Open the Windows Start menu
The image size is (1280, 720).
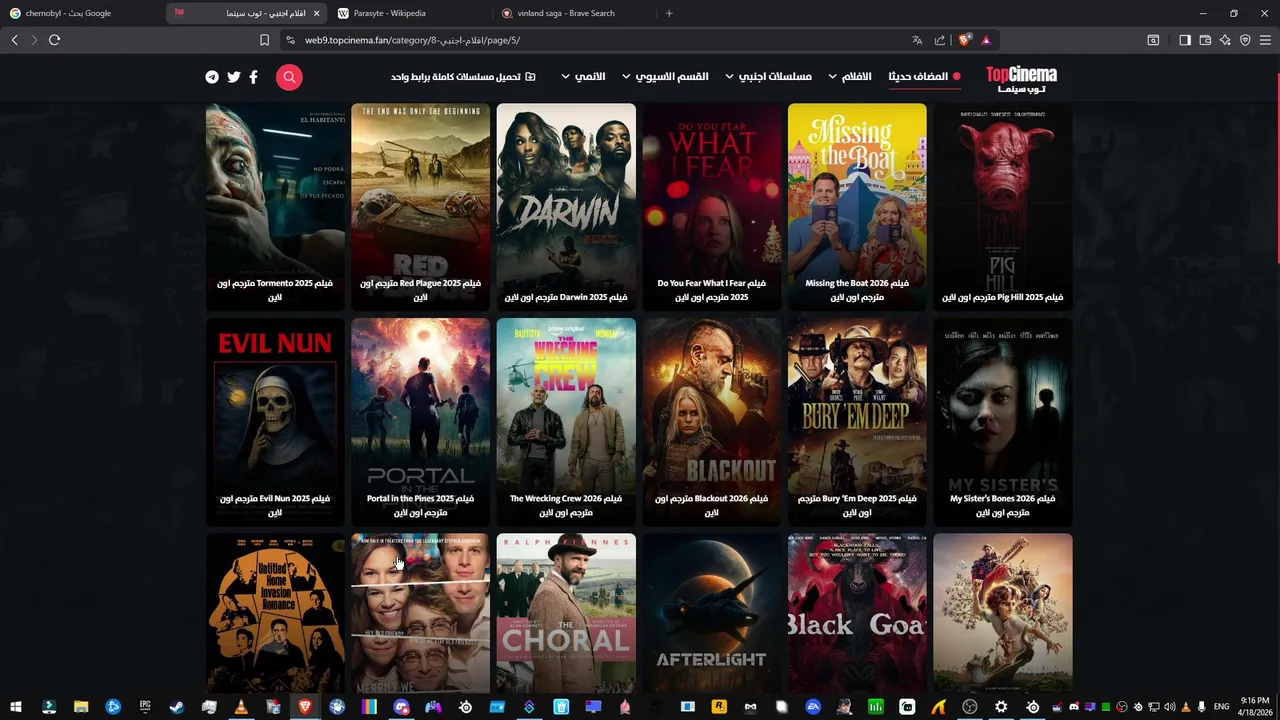pos(16,707)
